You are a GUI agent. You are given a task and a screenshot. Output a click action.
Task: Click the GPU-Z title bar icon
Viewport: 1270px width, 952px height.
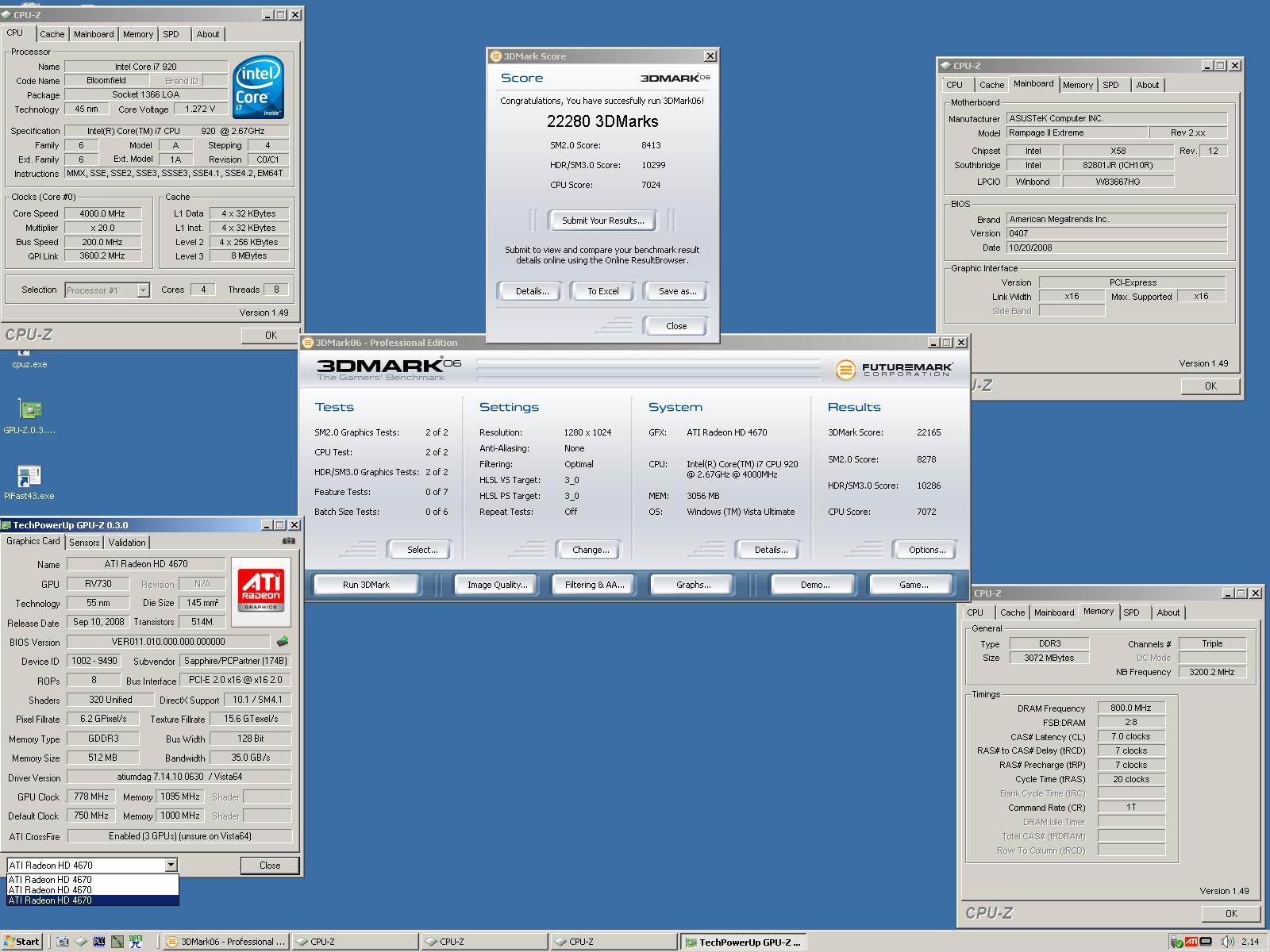click(x=6, y=525)
